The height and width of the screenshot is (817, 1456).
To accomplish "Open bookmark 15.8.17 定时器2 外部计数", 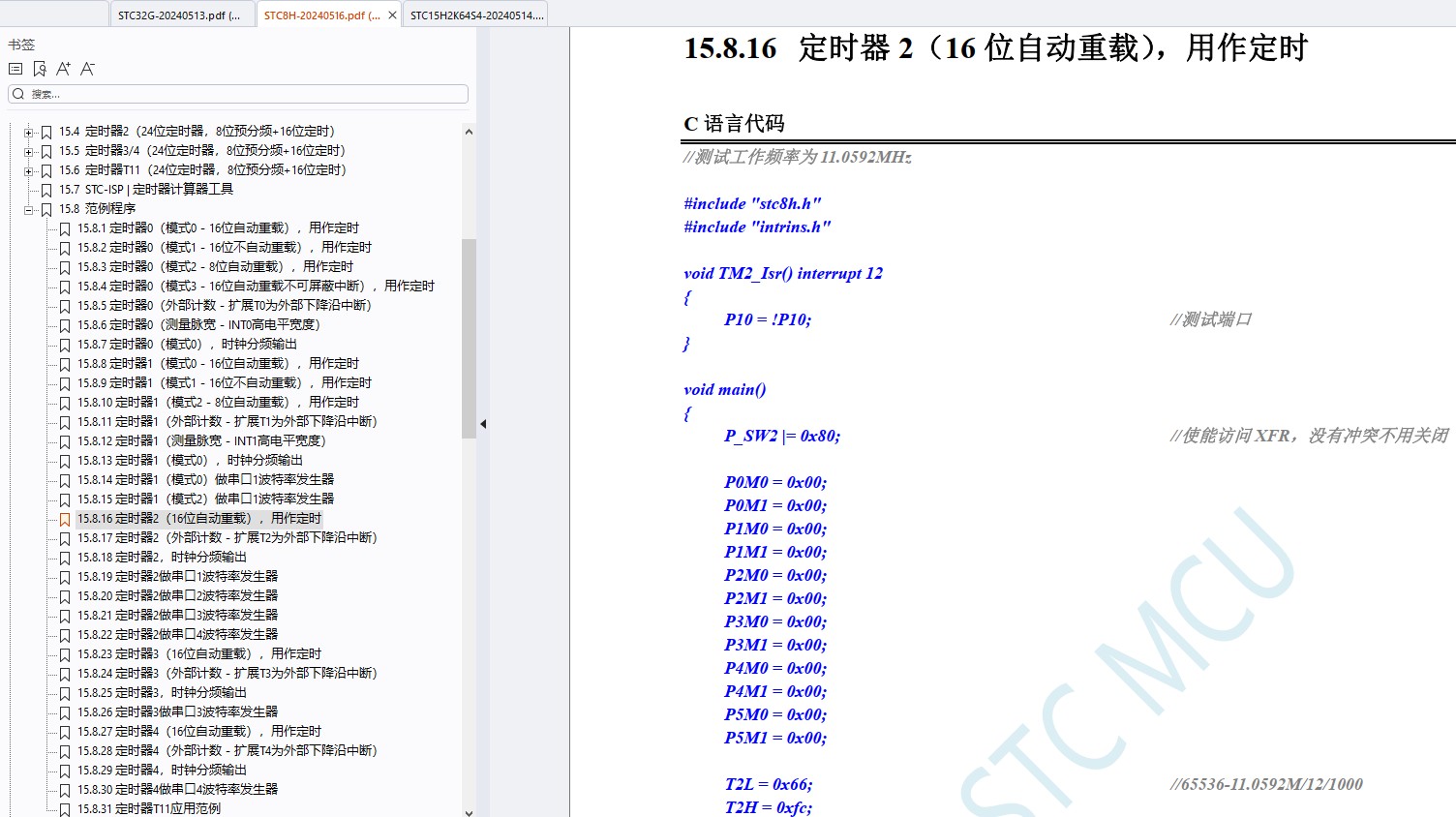I will 227,538.
